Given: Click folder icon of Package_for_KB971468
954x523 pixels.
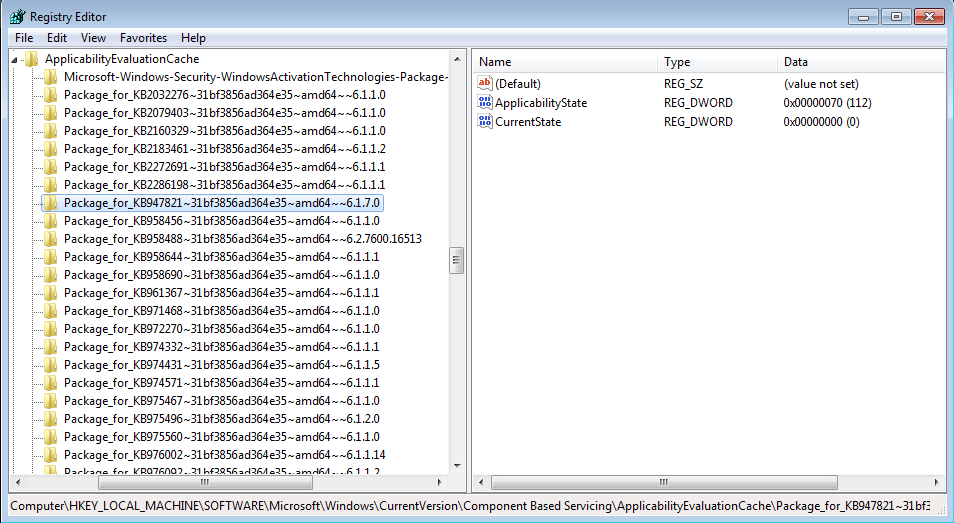Looking at the screenshot, I should point(51,311).
